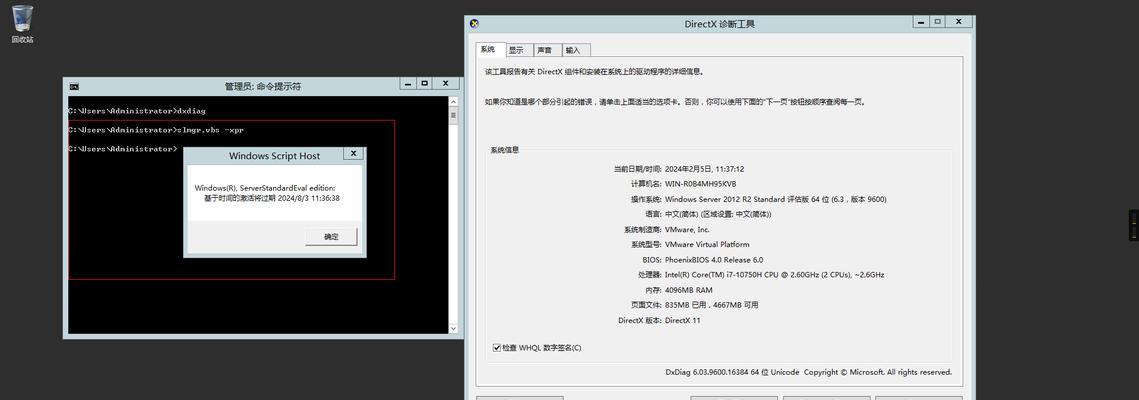Click the expiry date 2024/8/3 11:36:38 text
Screen dimensions: 1139x400
[272, 197]
